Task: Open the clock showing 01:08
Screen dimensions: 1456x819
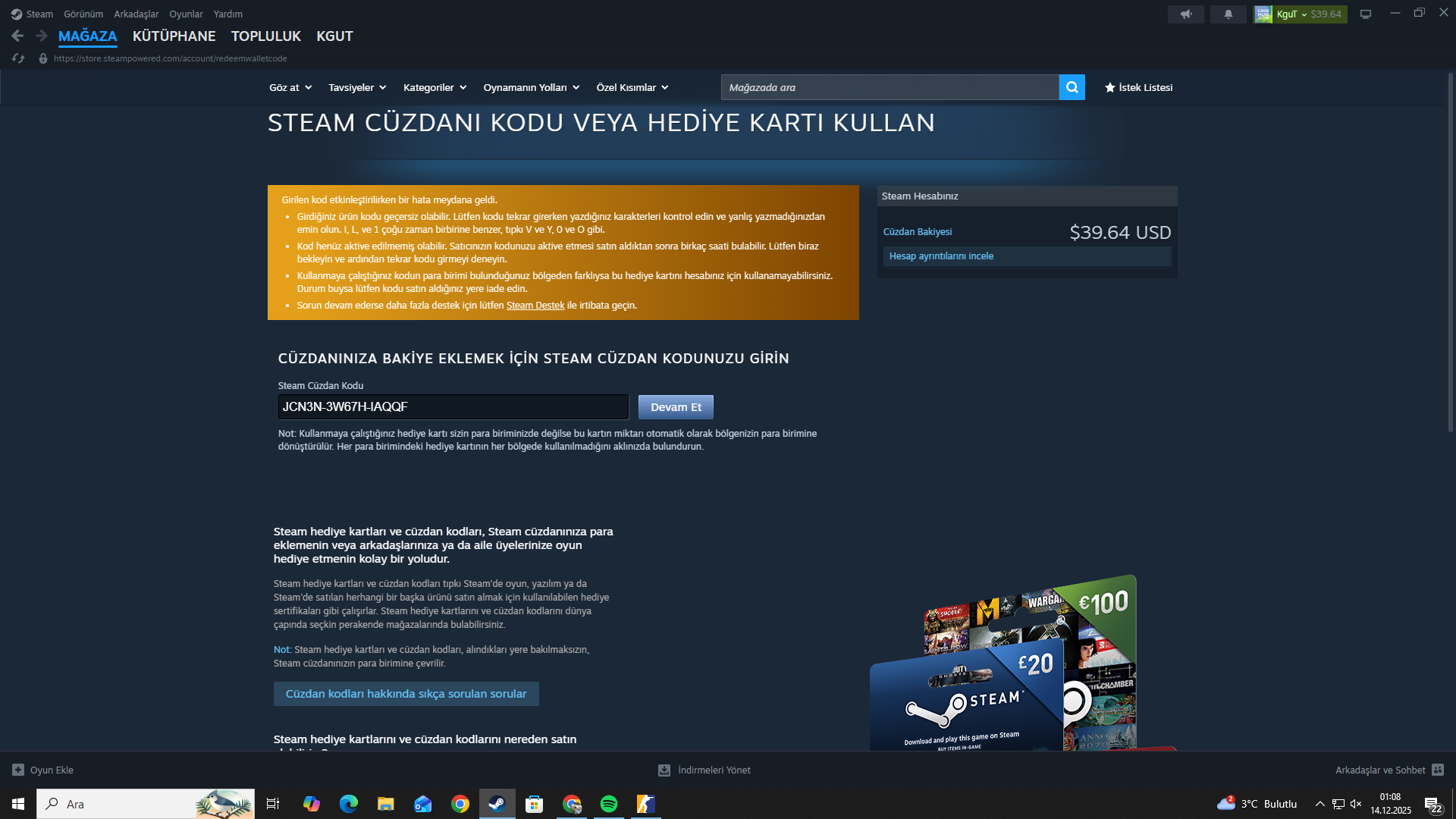Action: point(1391,804)
